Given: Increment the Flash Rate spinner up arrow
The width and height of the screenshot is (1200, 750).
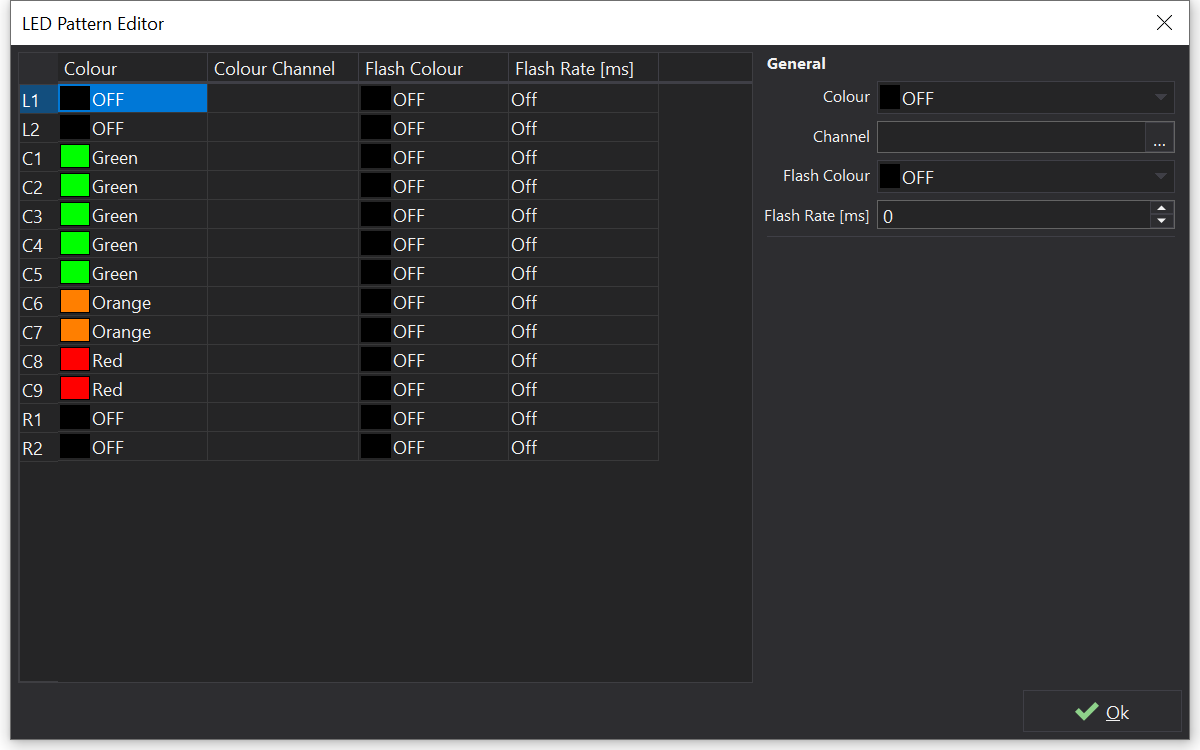Looking at the screenshot, I should pyautogui.click(x=1161, y=209).
